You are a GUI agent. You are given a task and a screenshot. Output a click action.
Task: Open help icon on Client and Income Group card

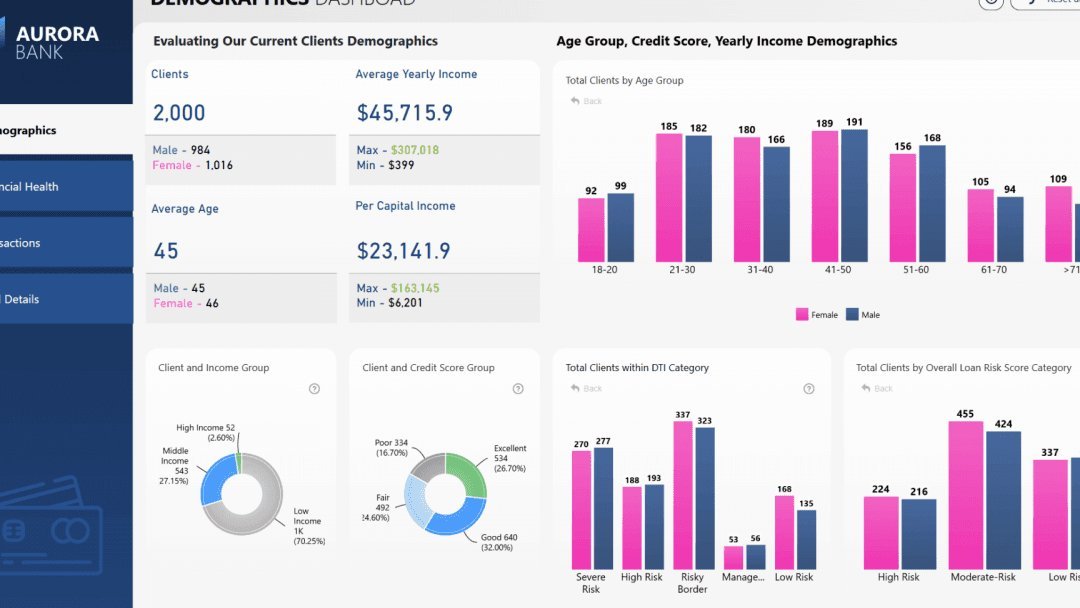[314, 389]
